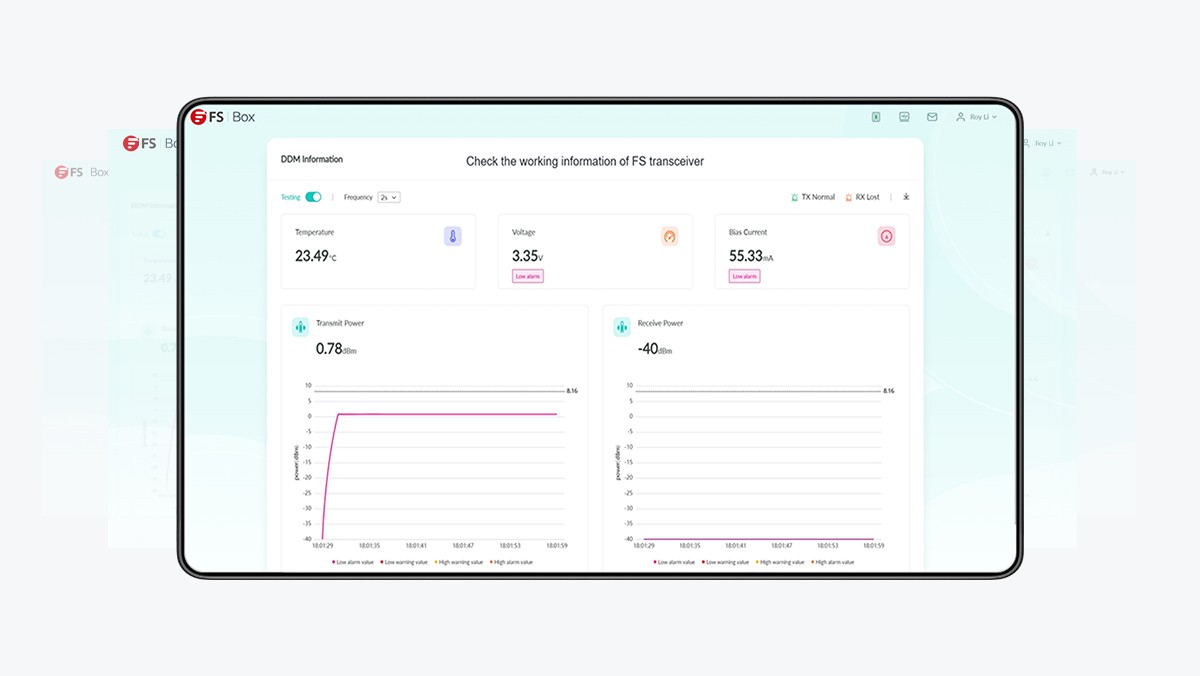This screenshot has height=676, width=1200.
Task: Click the Receive Power card icon
Action: [x=621, y=326]
